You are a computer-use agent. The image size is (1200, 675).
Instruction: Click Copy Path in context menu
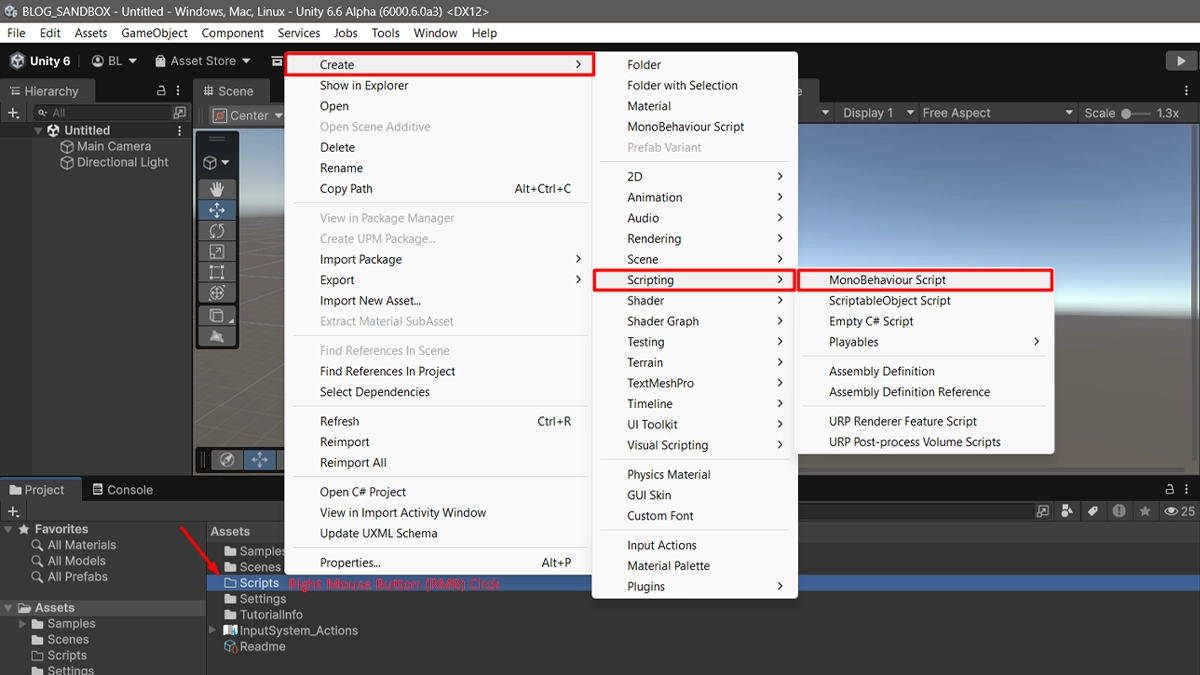(x=440, y=189)
